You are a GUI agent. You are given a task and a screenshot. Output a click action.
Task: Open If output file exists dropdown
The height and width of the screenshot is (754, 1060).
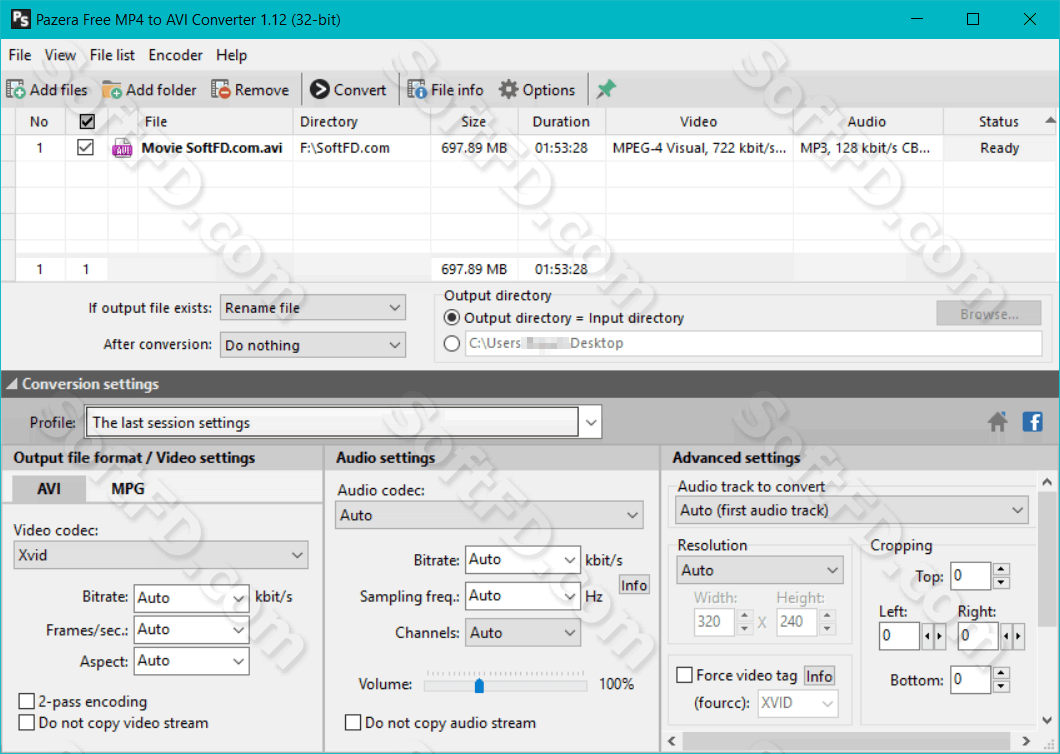(x=313, y=308)
